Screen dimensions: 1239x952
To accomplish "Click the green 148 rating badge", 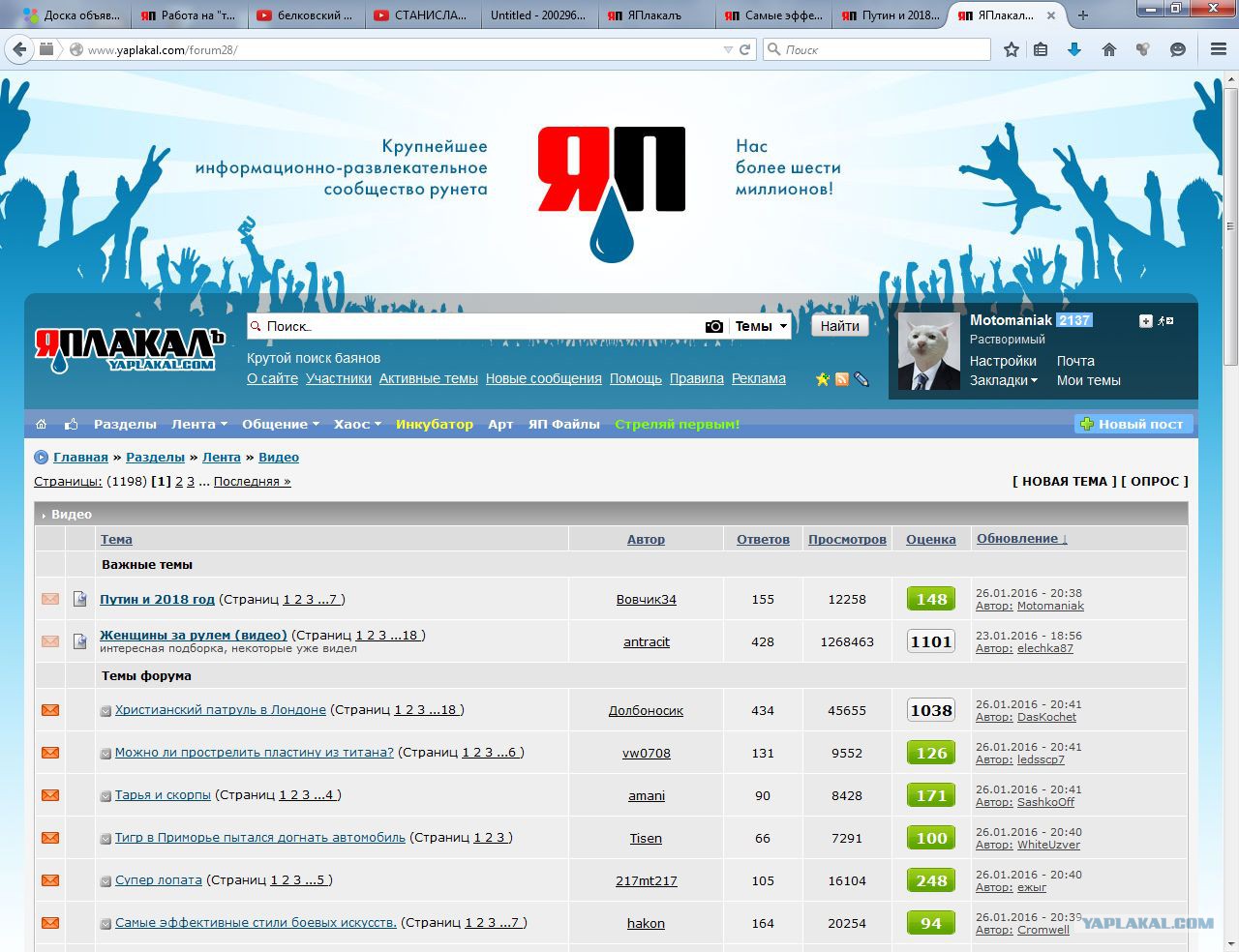I will 931,599.
